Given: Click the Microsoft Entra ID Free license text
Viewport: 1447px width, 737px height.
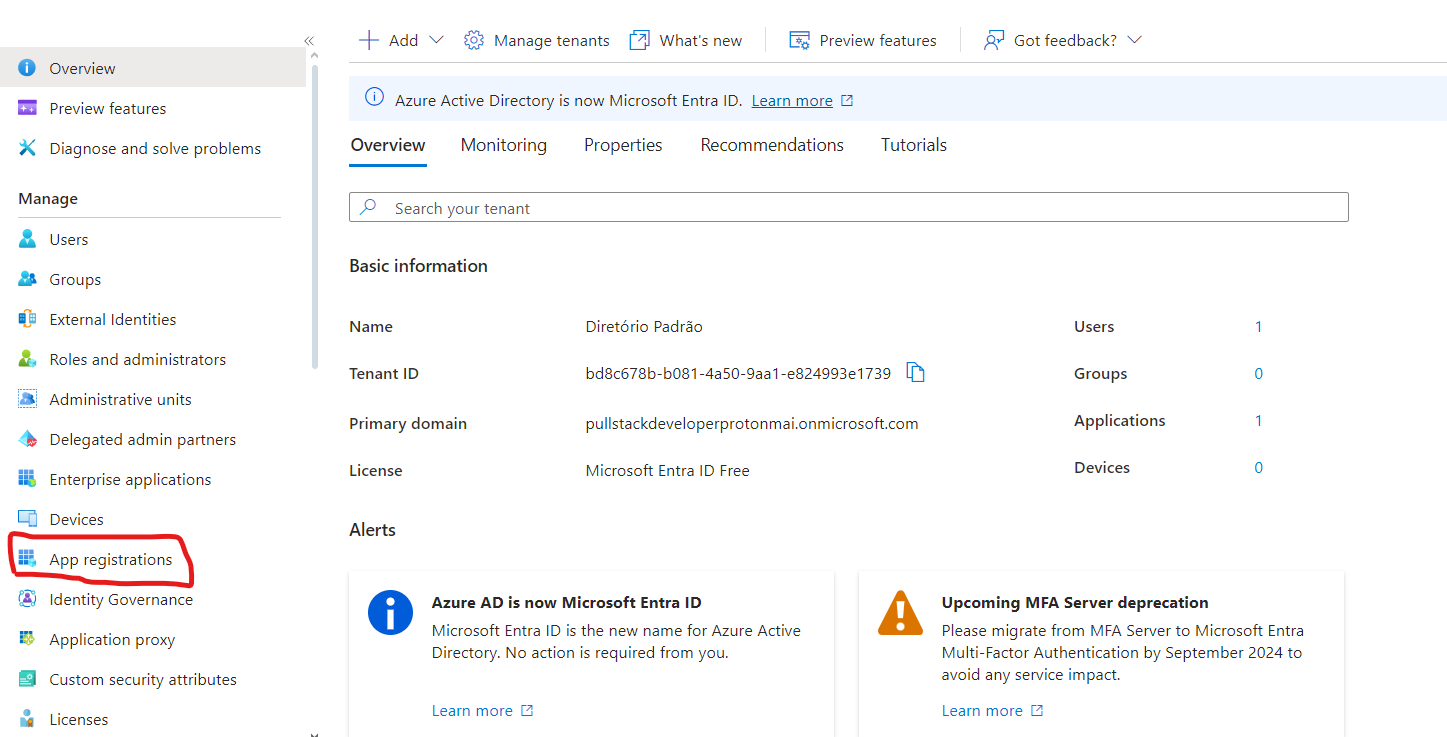Looking at the screenshot, I should 667,470.
